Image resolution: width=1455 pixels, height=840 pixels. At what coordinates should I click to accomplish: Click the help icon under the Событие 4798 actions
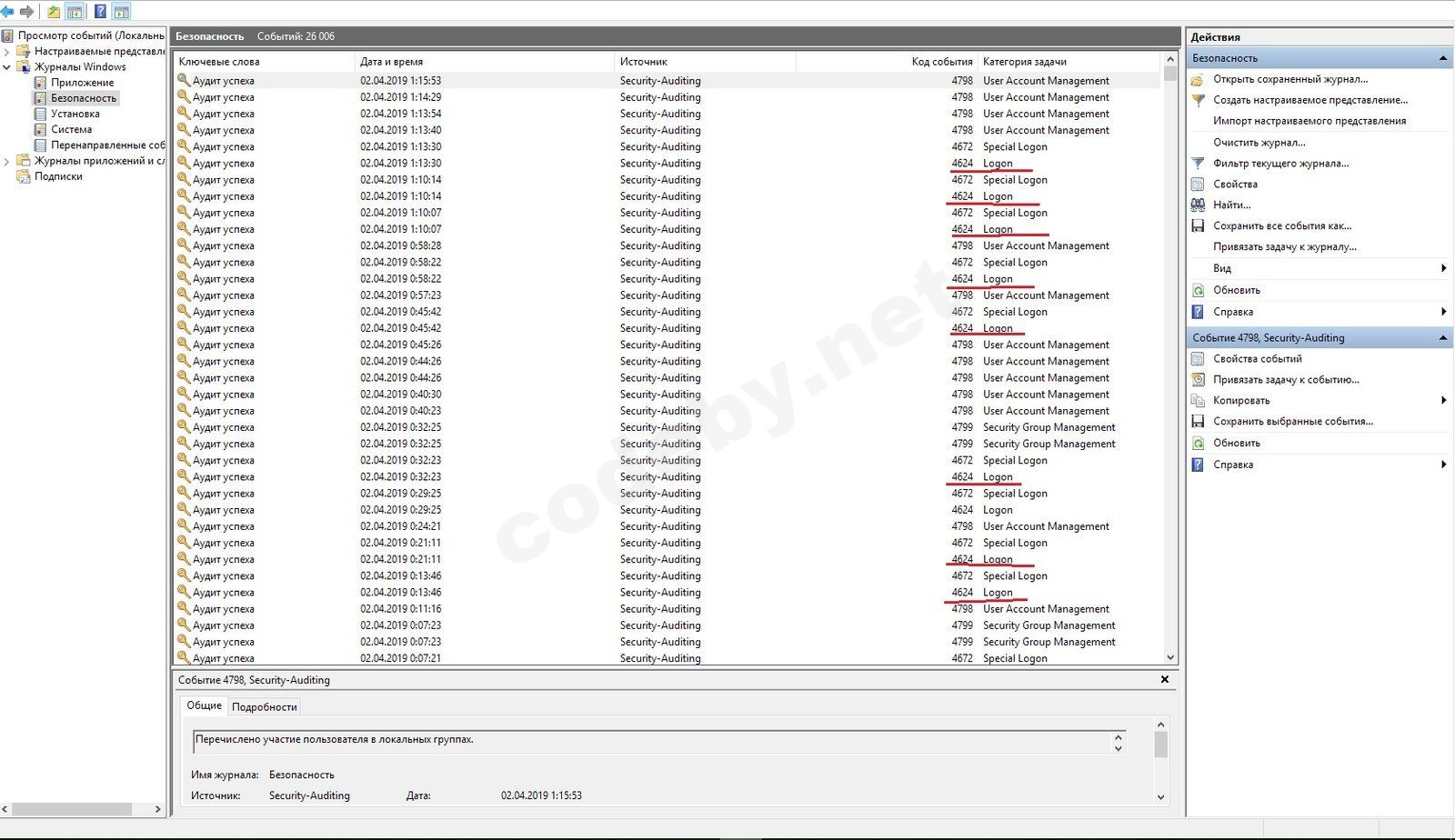1198,465
